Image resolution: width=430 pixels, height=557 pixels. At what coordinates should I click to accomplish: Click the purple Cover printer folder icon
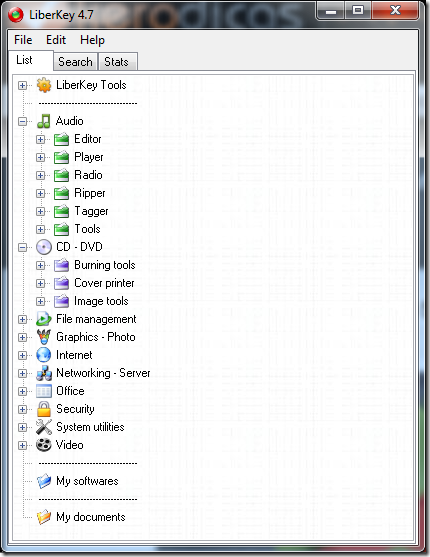[61, 283]
